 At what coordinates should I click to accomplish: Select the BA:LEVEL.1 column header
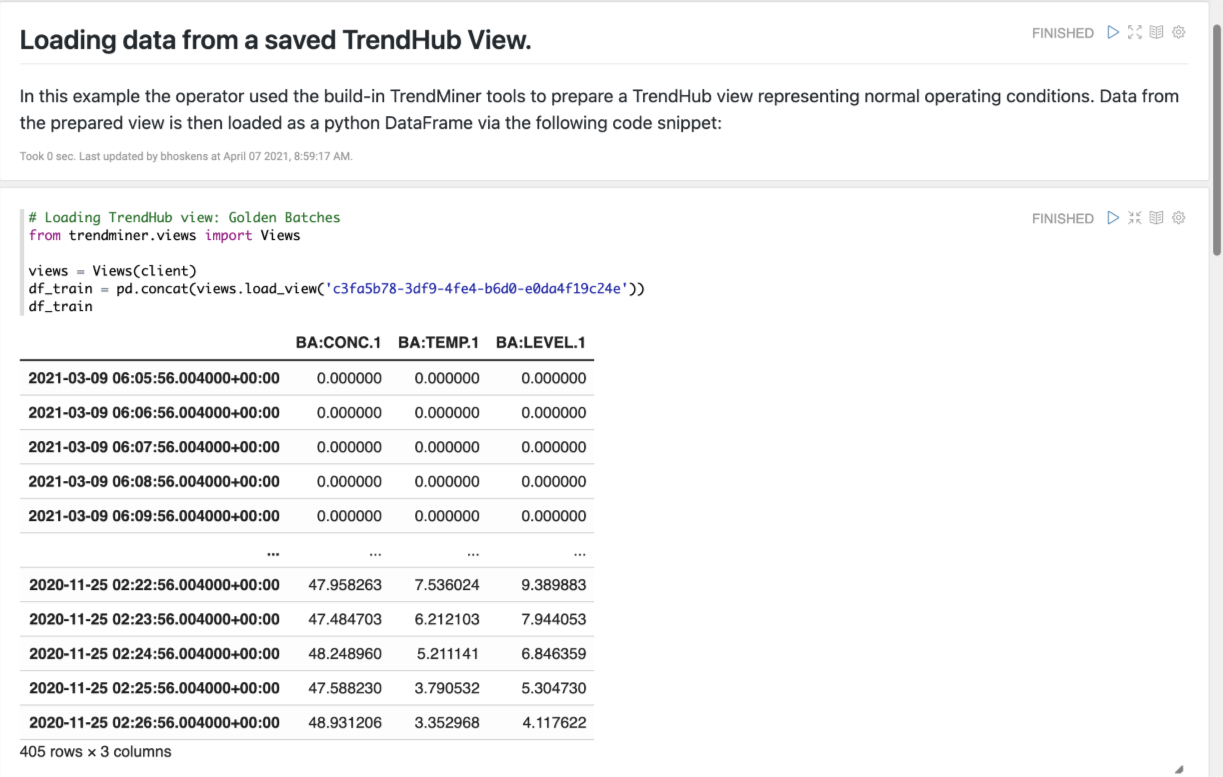click(x=540, y=342)
